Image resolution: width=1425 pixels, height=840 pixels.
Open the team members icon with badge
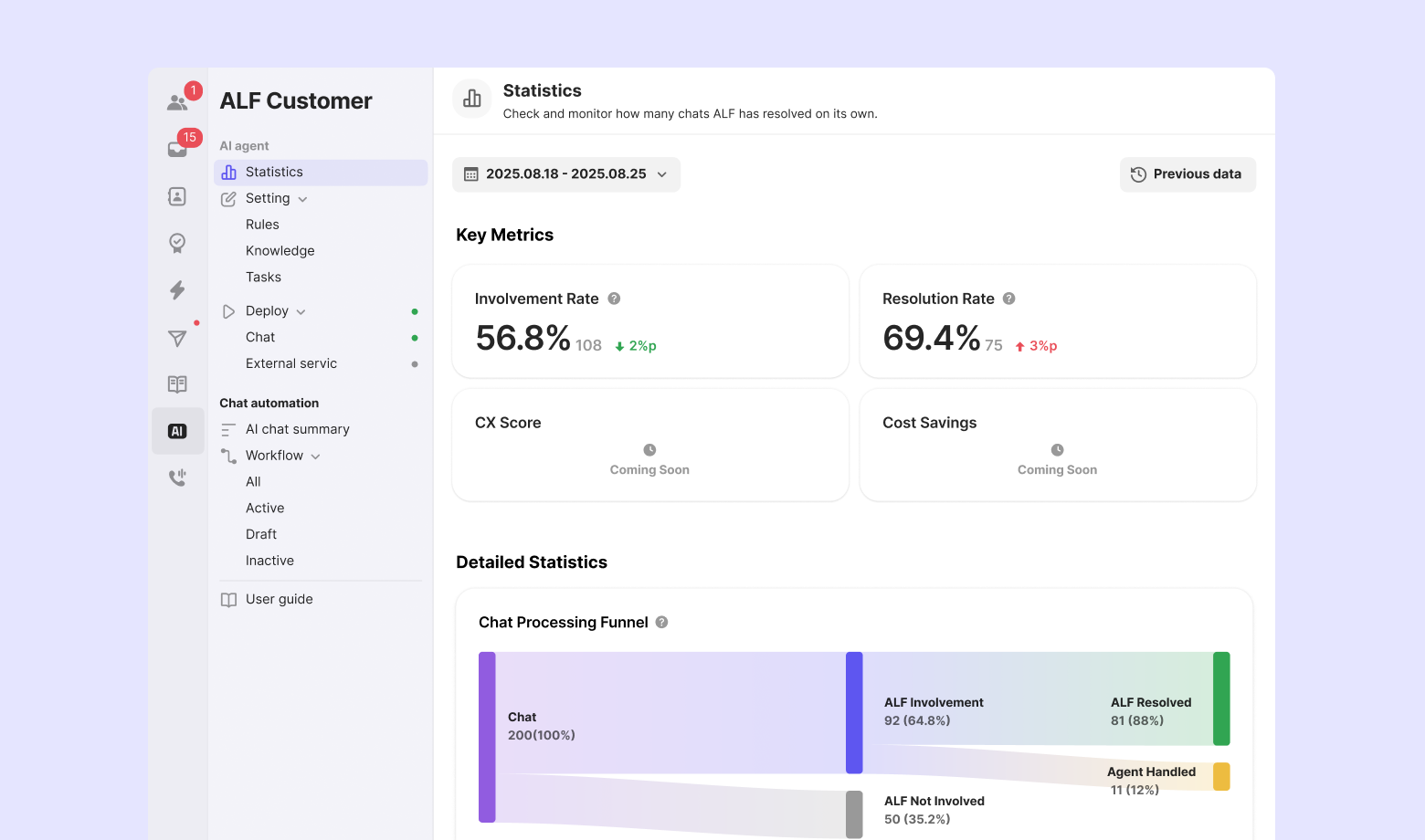tap(177, 102)
